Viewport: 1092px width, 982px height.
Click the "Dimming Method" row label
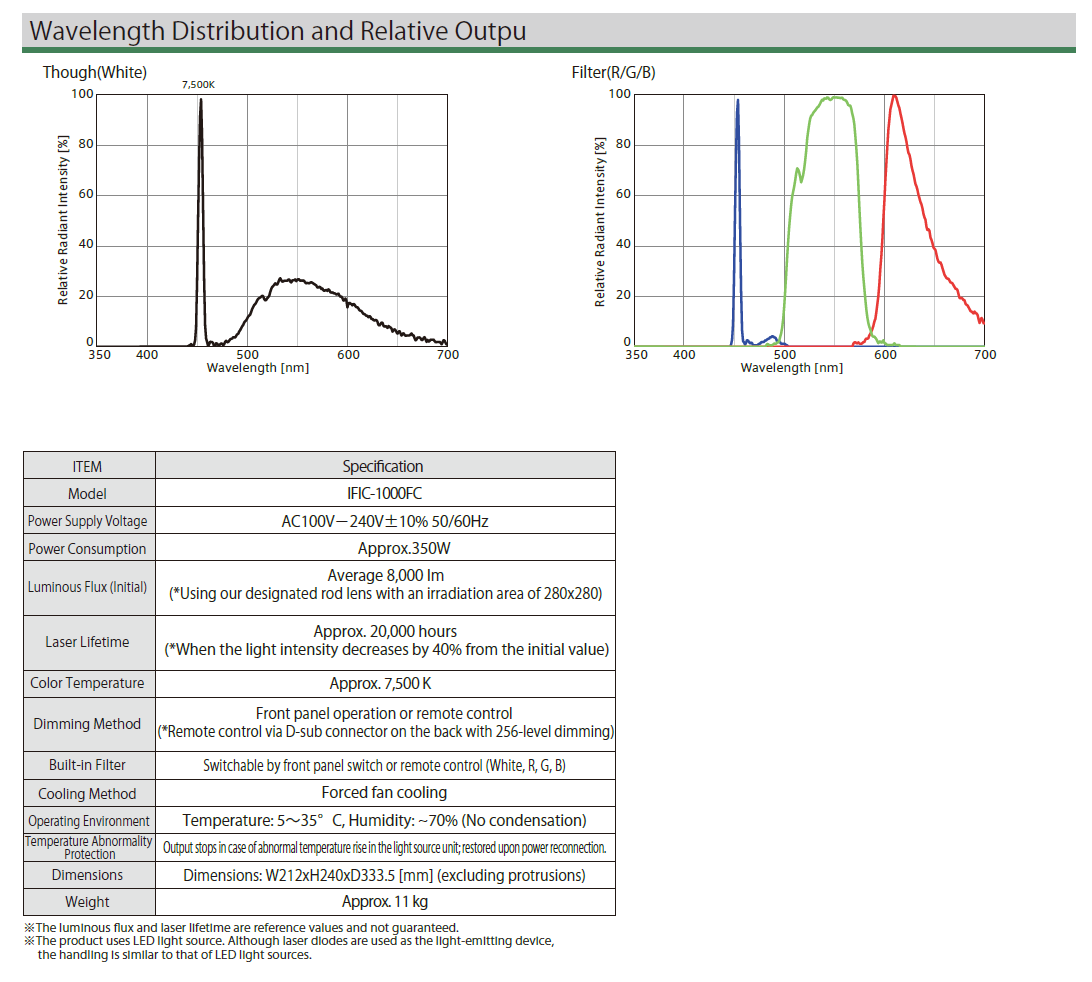88,724
